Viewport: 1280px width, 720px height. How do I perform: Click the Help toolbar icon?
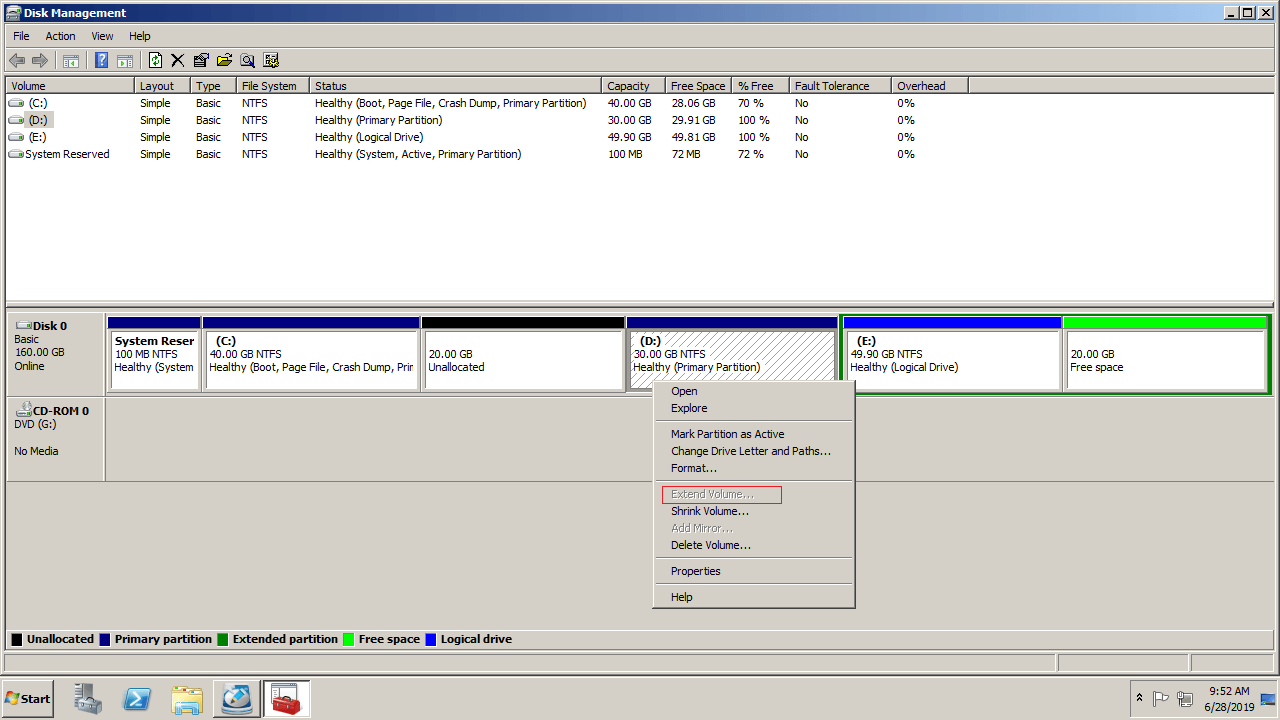tap(101, 60)
